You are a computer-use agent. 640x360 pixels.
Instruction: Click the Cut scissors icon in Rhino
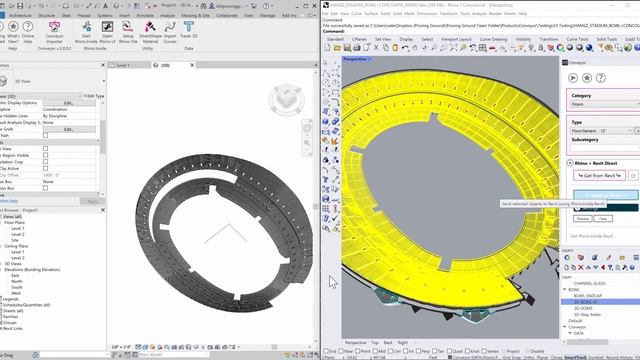(x=376, y=48)
